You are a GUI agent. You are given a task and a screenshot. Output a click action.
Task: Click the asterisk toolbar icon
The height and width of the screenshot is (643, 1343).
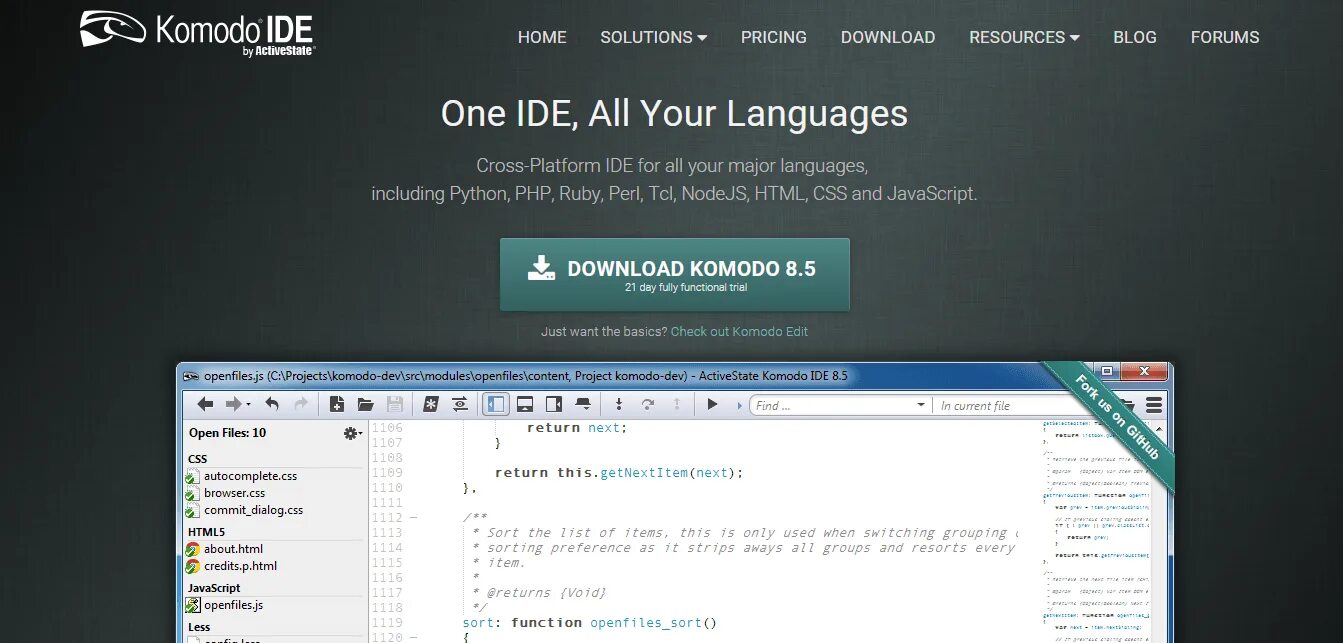(431, 405)
